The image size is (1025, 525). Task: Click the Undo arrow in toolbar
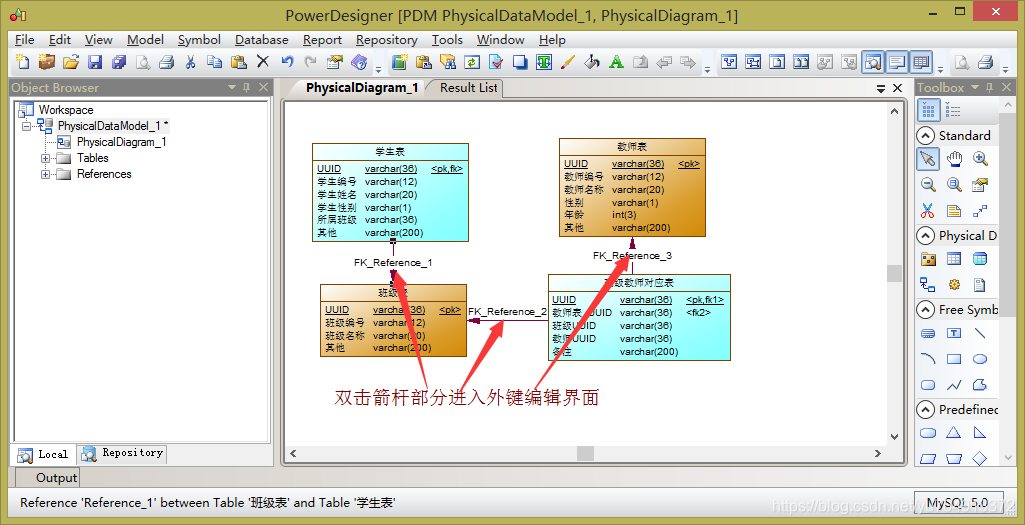coord(287,62)
